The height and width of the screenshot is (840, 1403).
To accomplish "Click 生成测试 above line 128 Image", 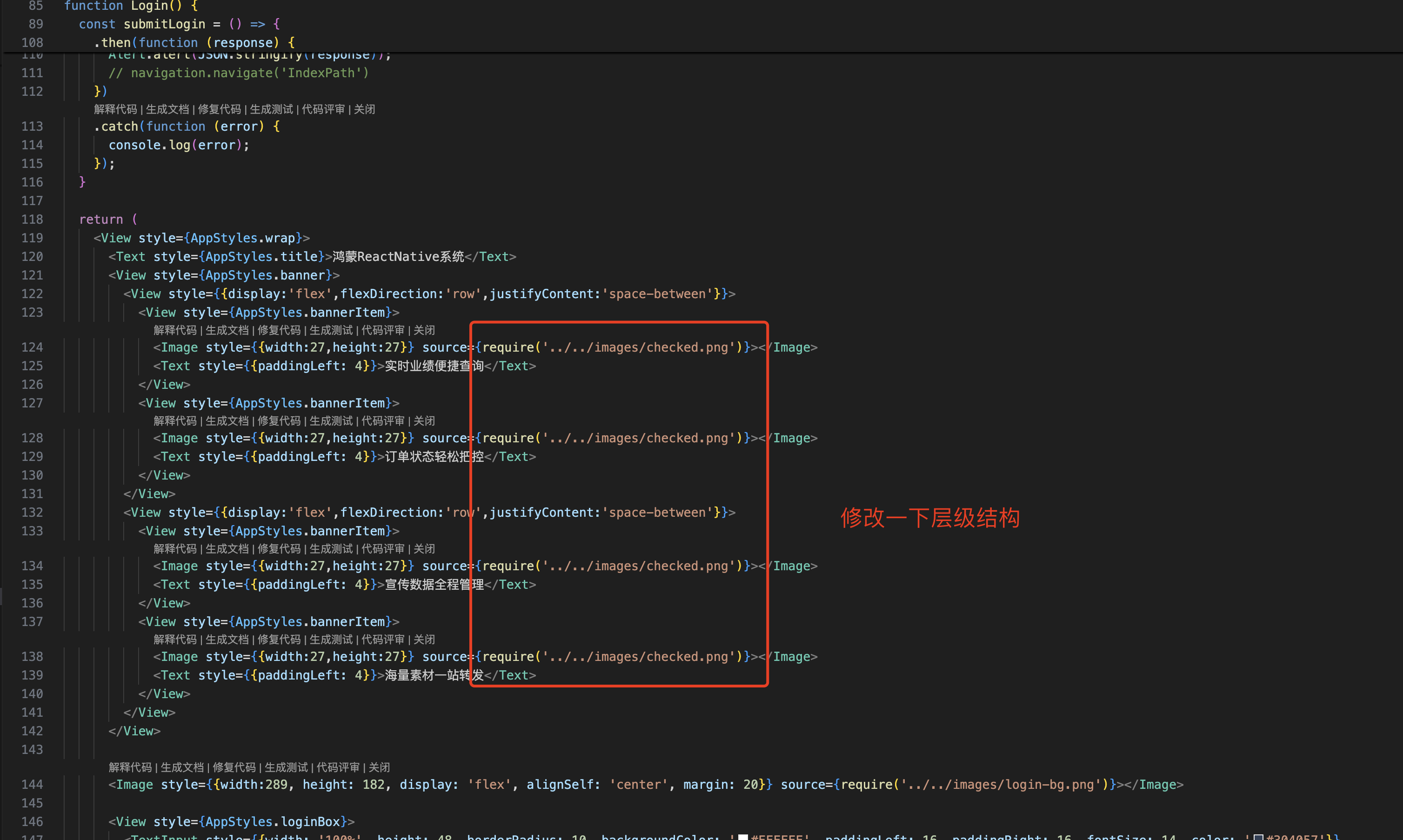I will 331,420.
